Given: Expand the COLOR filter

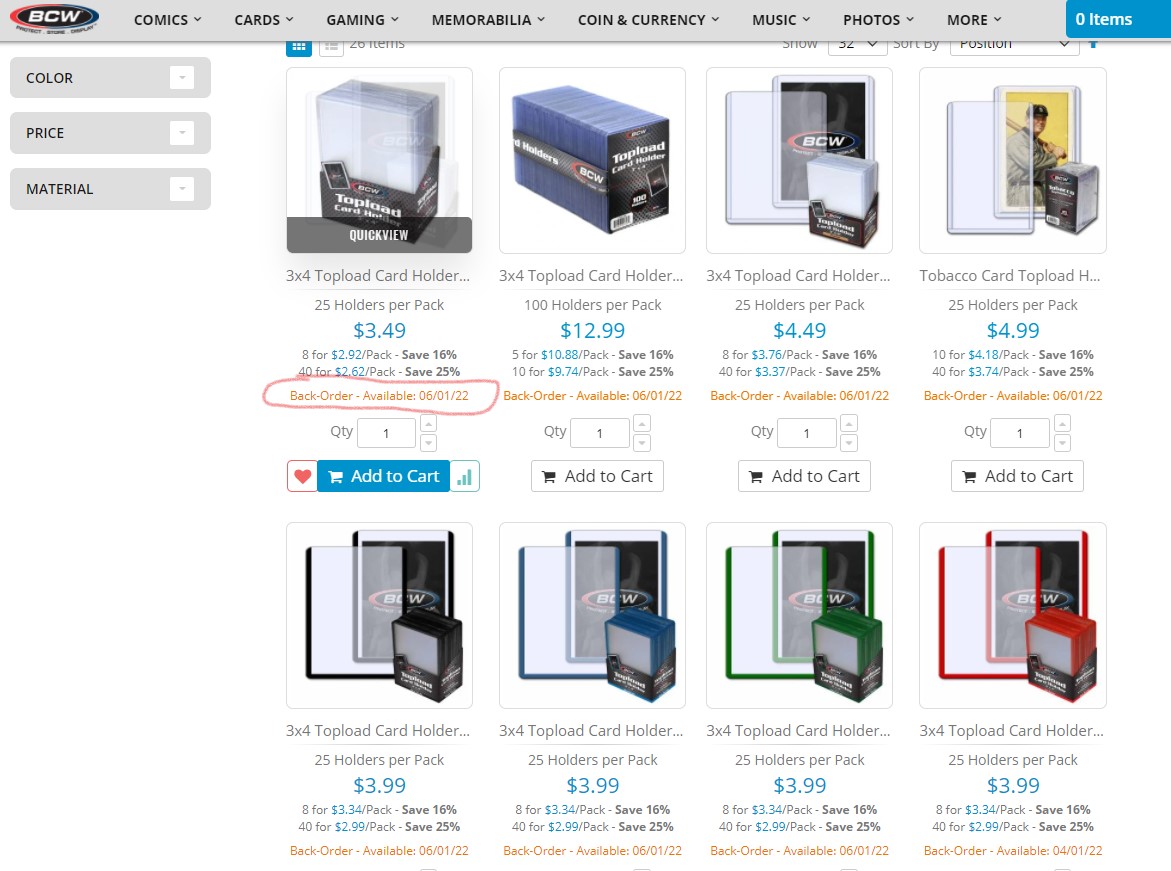Looking at the screenshot, I should point(111,78).
